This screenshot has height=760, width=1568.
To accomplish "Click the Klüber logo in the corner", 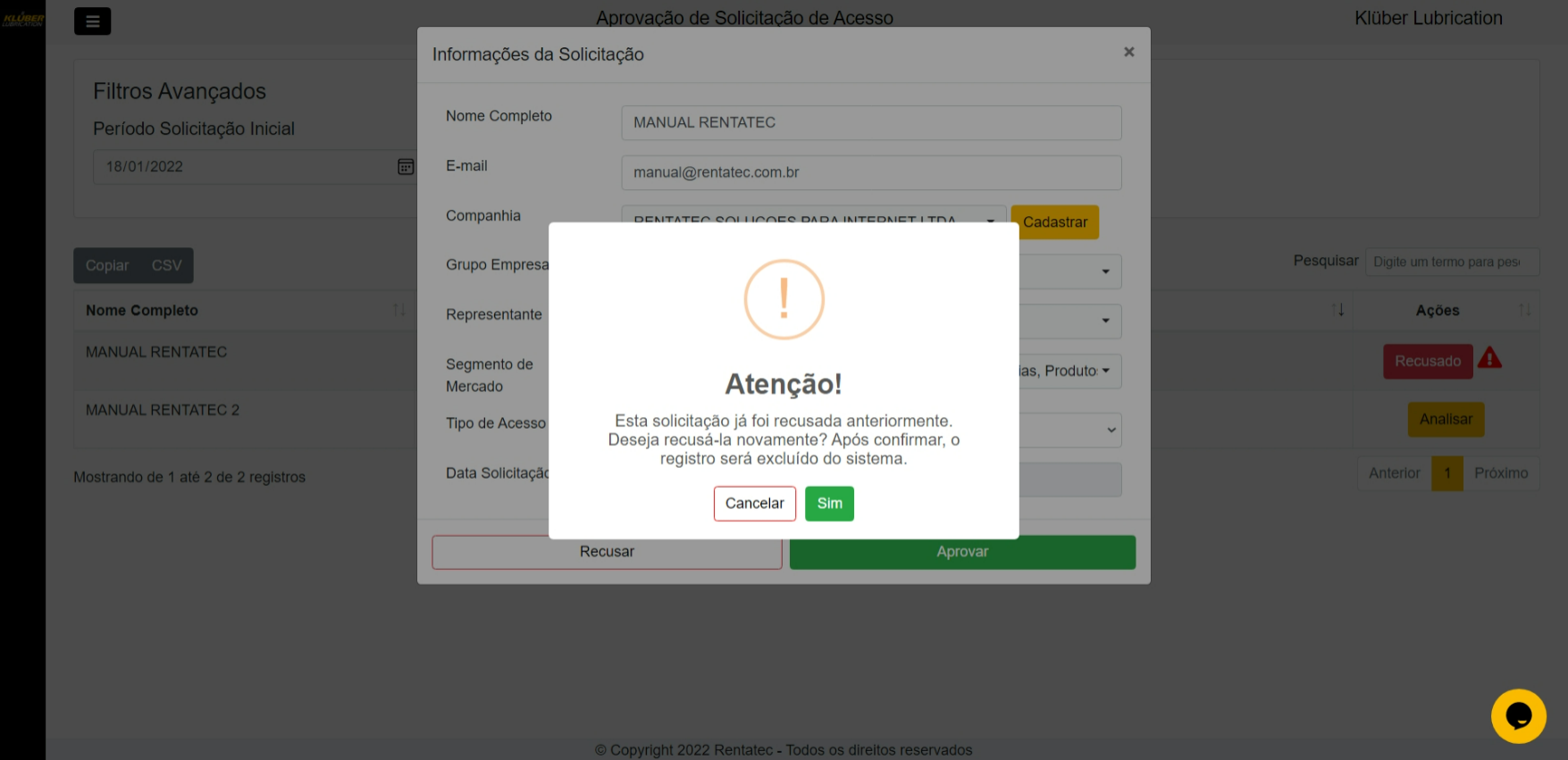I will 22,19.
